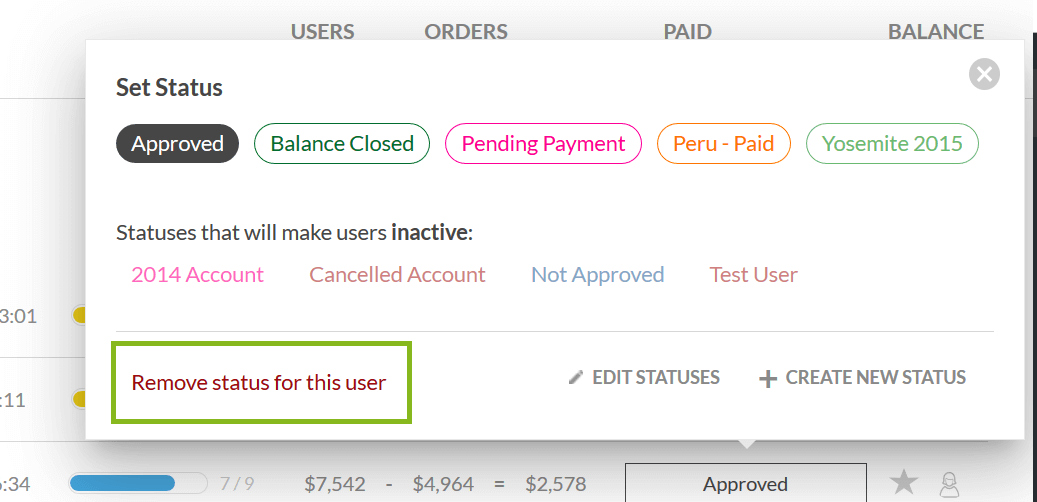Image resolution: width=1037 pixels, height=502 pixels.
Task: Set status to Balance Closed
Action: [x=342, y=144]
